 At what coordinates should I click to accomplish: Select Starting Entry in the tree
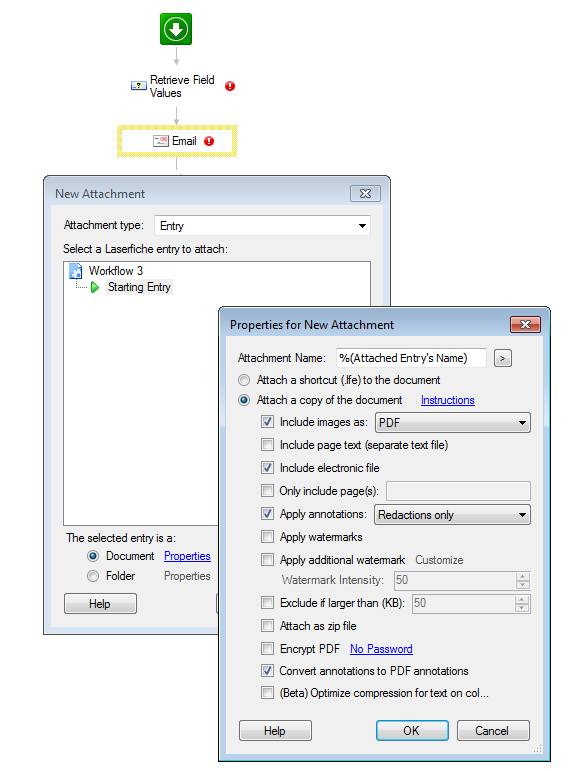pos(139,287)
